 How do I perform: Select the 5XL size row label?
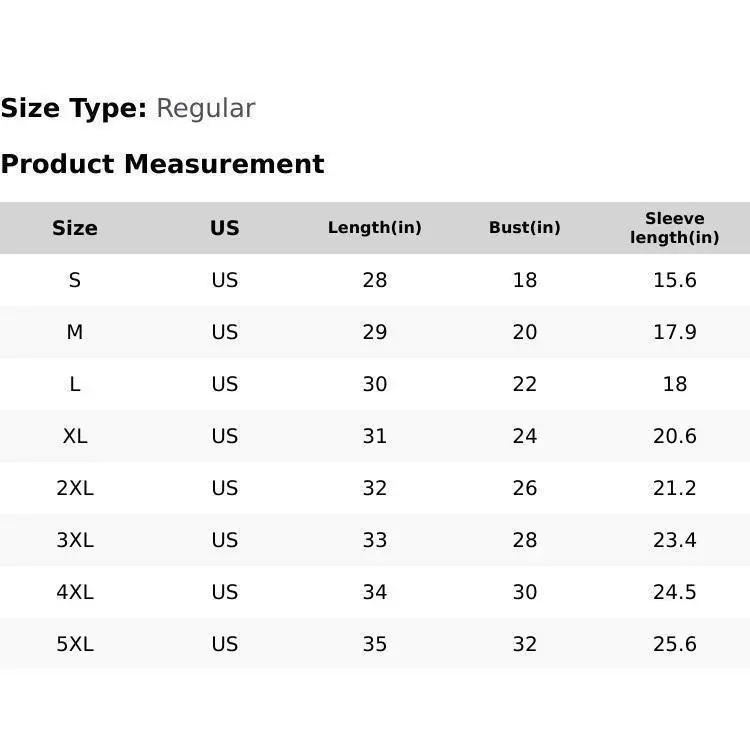(75, 644)
